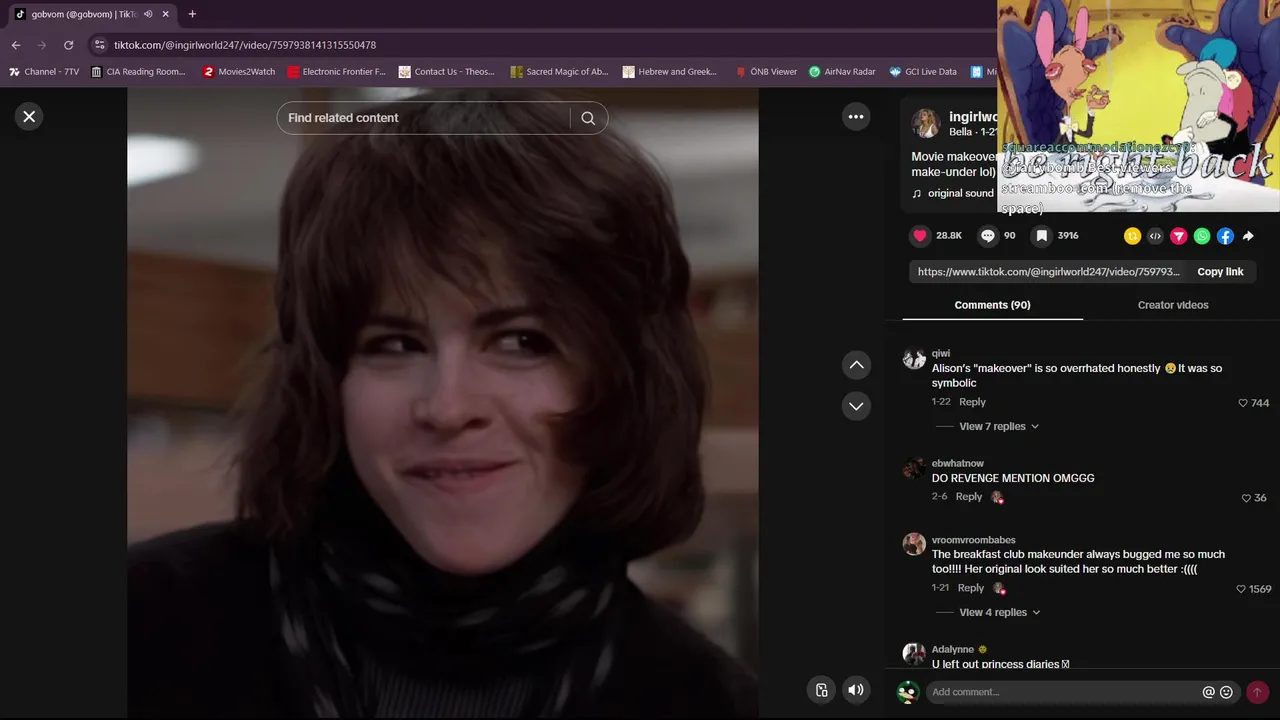
Task: Reply to vroomvroombabes' comment
Action: (971, 588)
